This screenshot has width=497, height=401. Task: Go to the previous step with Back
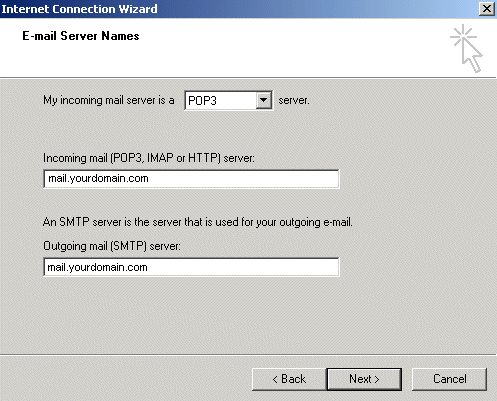click(289, 379)
